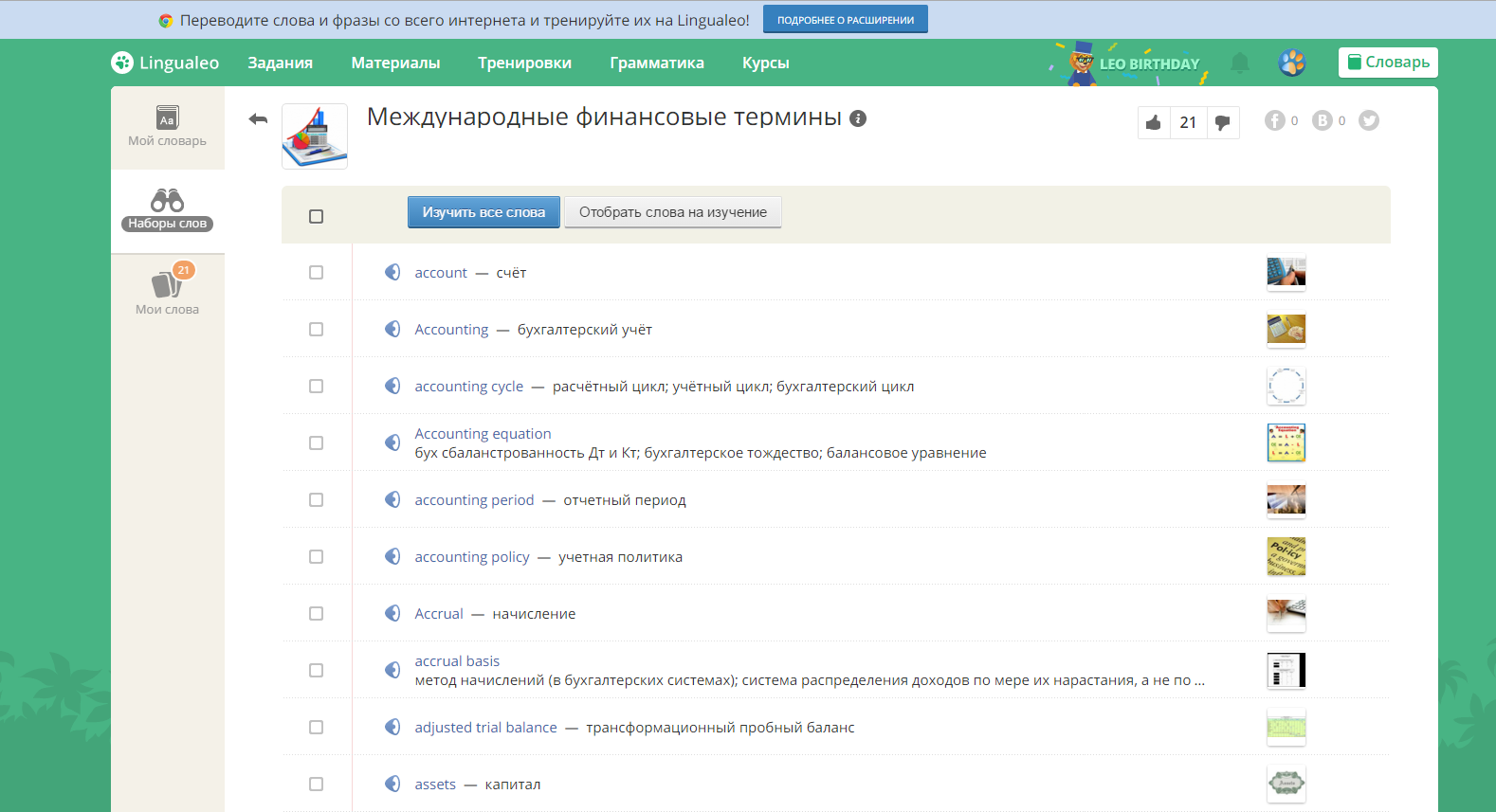This screenshot has width=1496, height=812.
Task: Check the box for 'accounting policy'
Action: click(317, 556)
